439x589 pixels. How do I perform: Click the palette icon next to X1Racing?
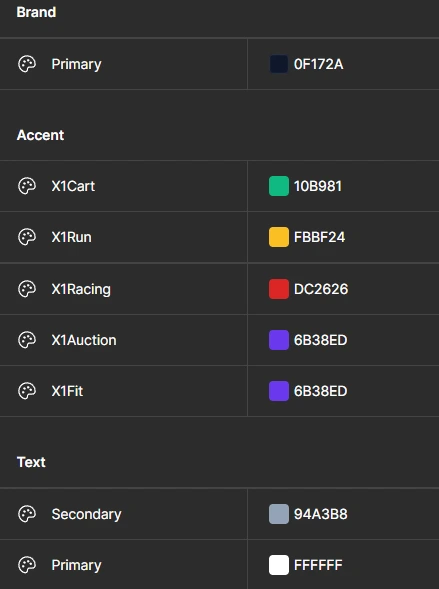[x=27, y=289]
